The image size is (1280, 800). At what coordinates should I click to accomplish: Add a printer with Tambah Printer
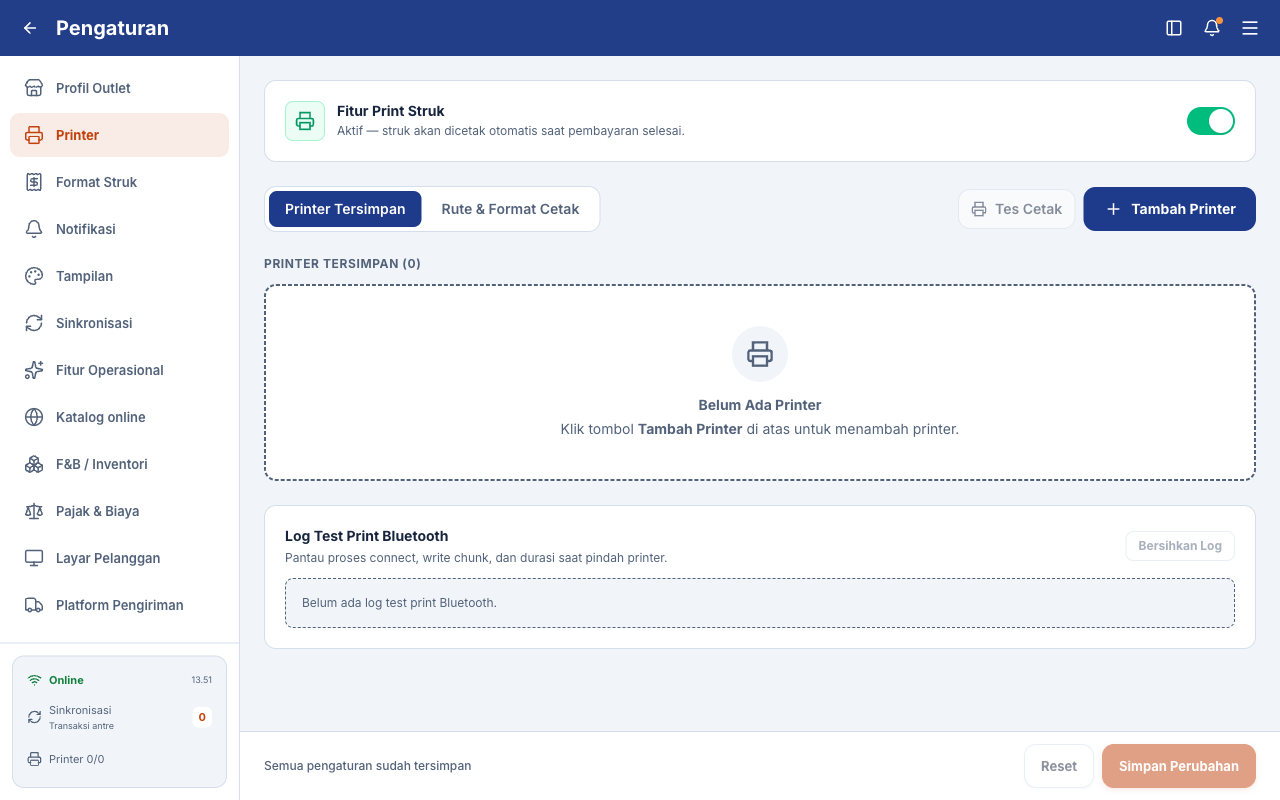pyautogui.click(x=1170, y=209)
